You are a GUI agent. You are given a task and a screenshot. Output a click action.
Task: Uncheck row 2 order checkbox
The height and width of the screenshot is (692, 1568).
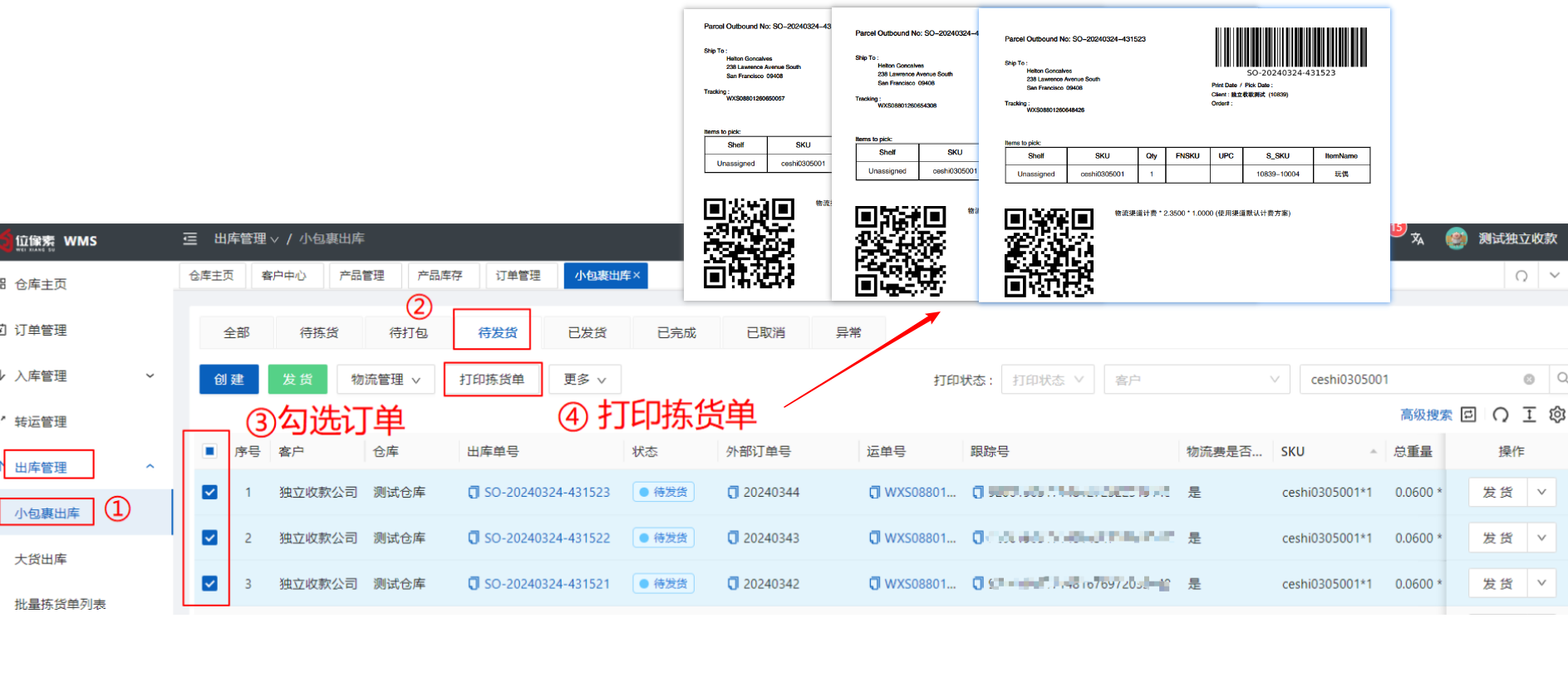(209, 538)
